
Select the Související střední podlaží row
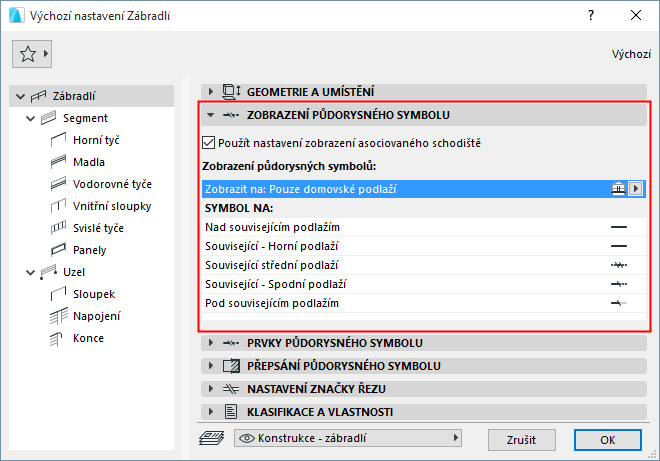[x=424, y=265]
